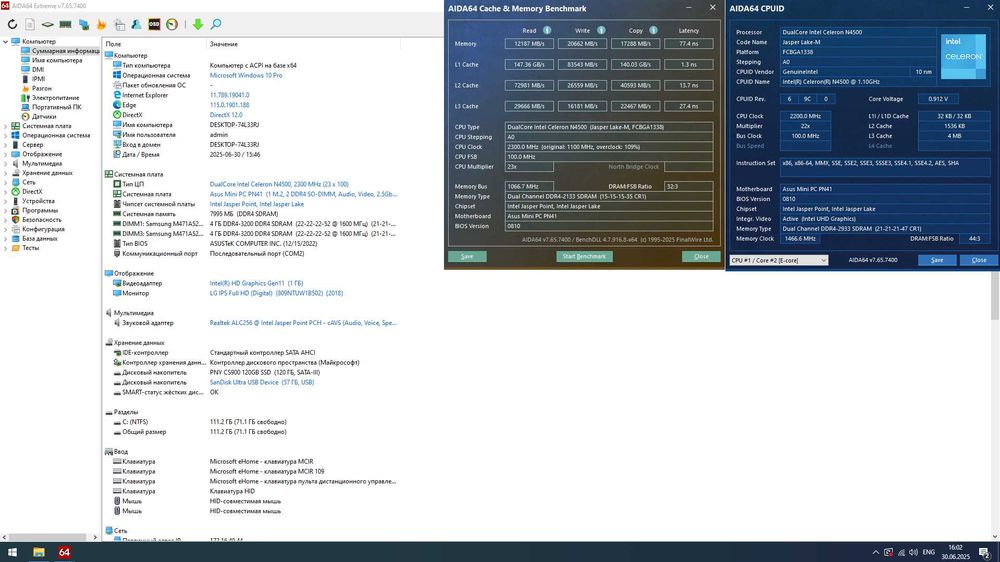Click Close in the Benchmark window
The width and height of the screenshot is (1000, 562).
pos(701,256)
